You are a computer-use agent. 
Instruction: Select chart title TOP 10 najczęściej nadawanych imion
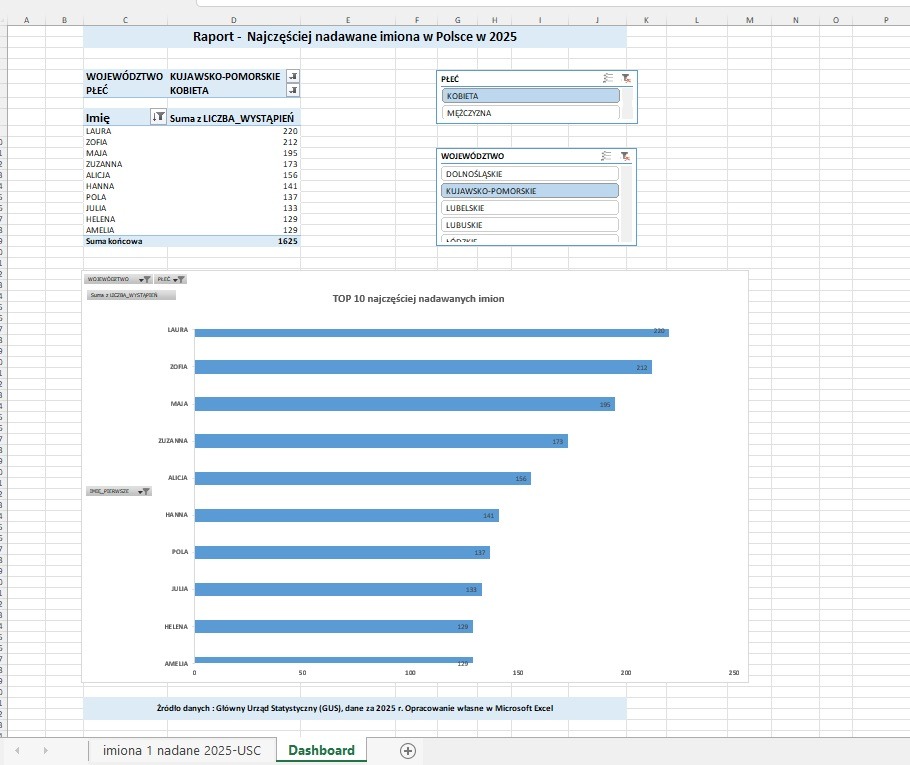(418, 298)
